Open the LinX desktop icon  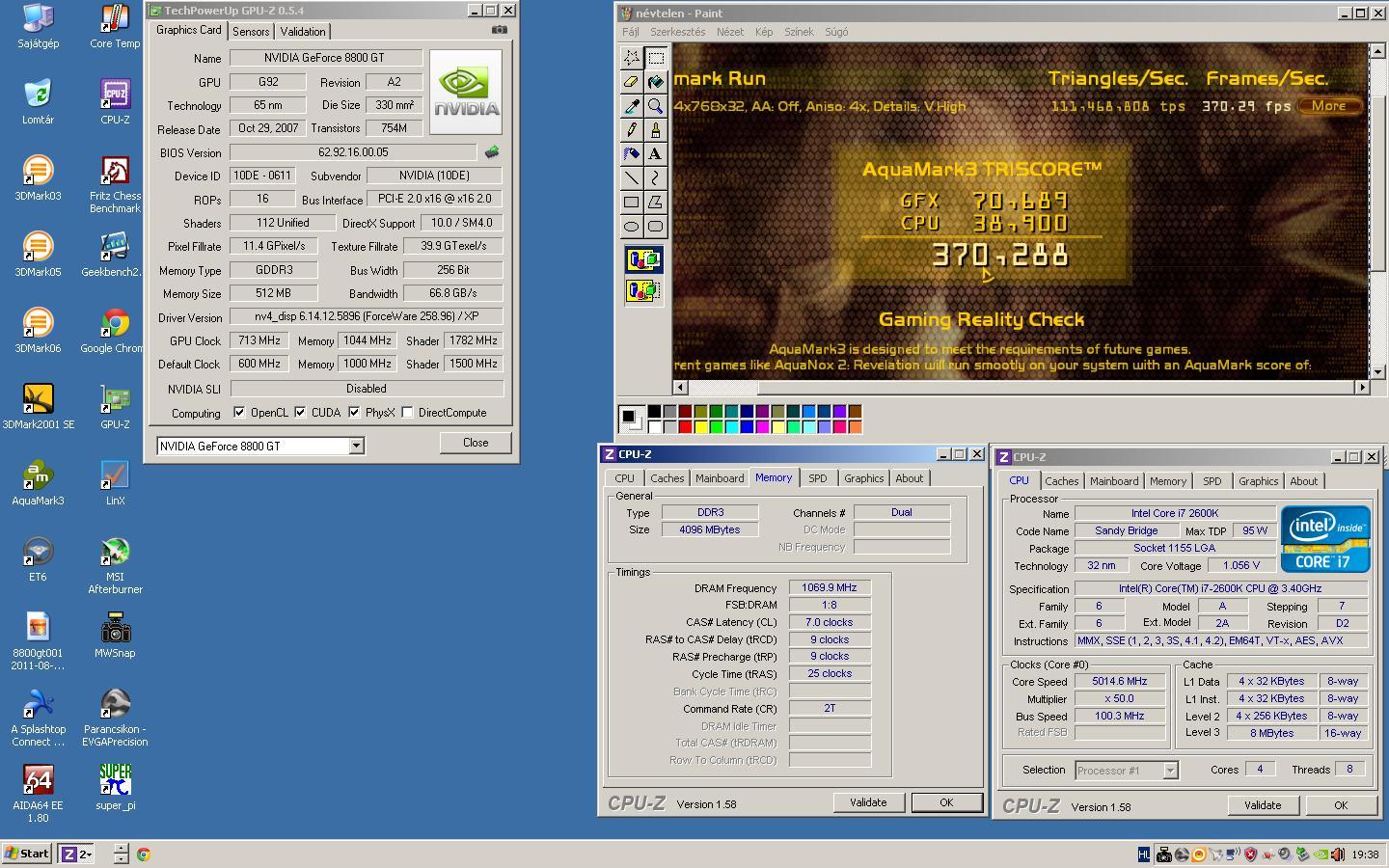pyautogui.click(x=115, y=483)
